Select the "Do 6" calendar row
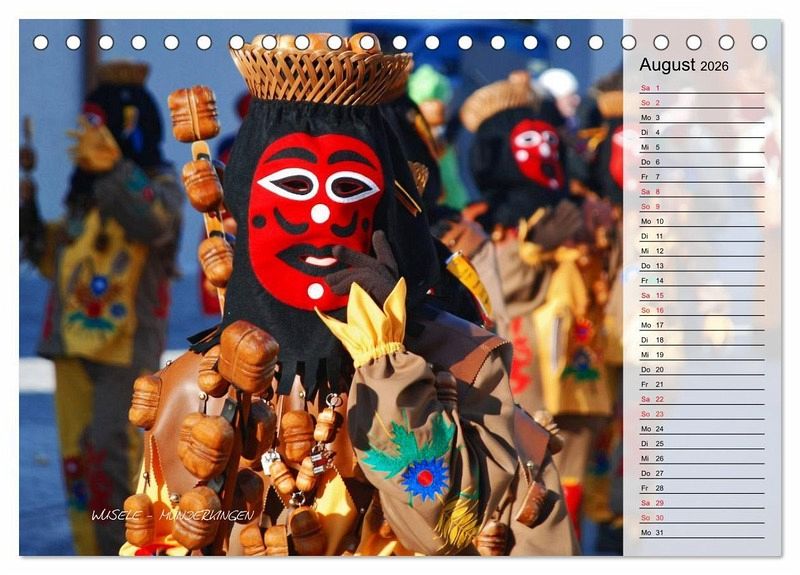Viewport: 800px width, 575px height. [x=702, y=162]
